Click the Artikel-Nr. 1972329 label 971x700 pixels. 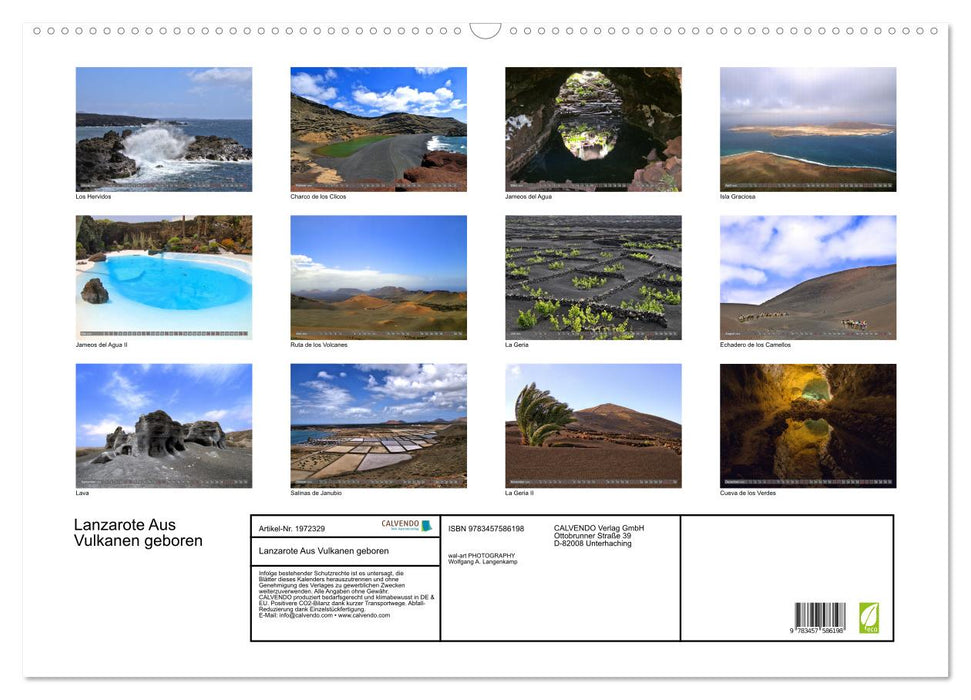tap(291, 527)
